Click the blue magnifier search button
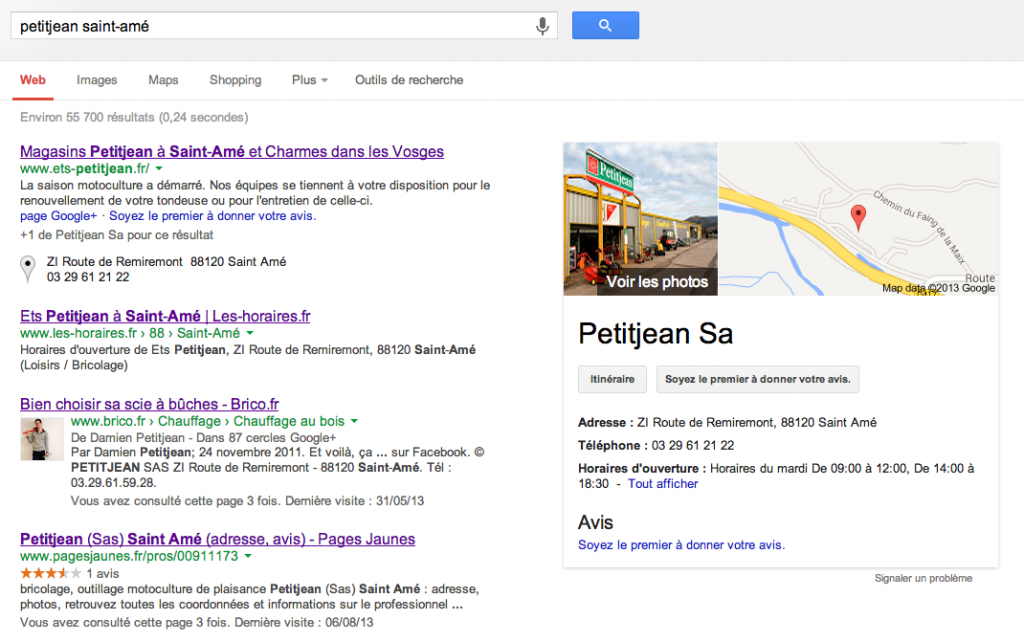1024x642 pixels. (605, 25)
